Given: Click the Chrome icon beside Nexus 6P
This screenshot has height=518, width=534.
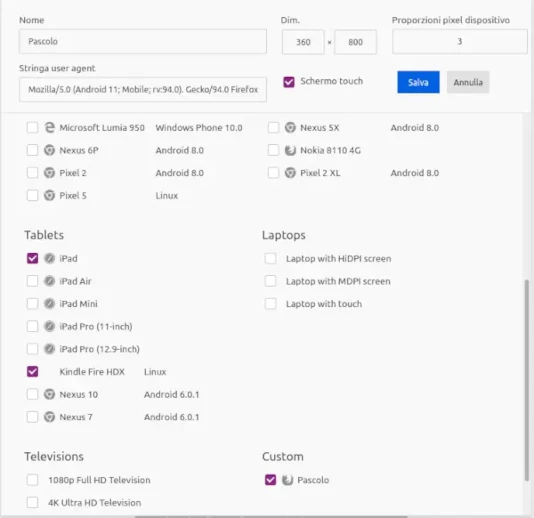Looking at the screenshot, I should tap(49, 150).
